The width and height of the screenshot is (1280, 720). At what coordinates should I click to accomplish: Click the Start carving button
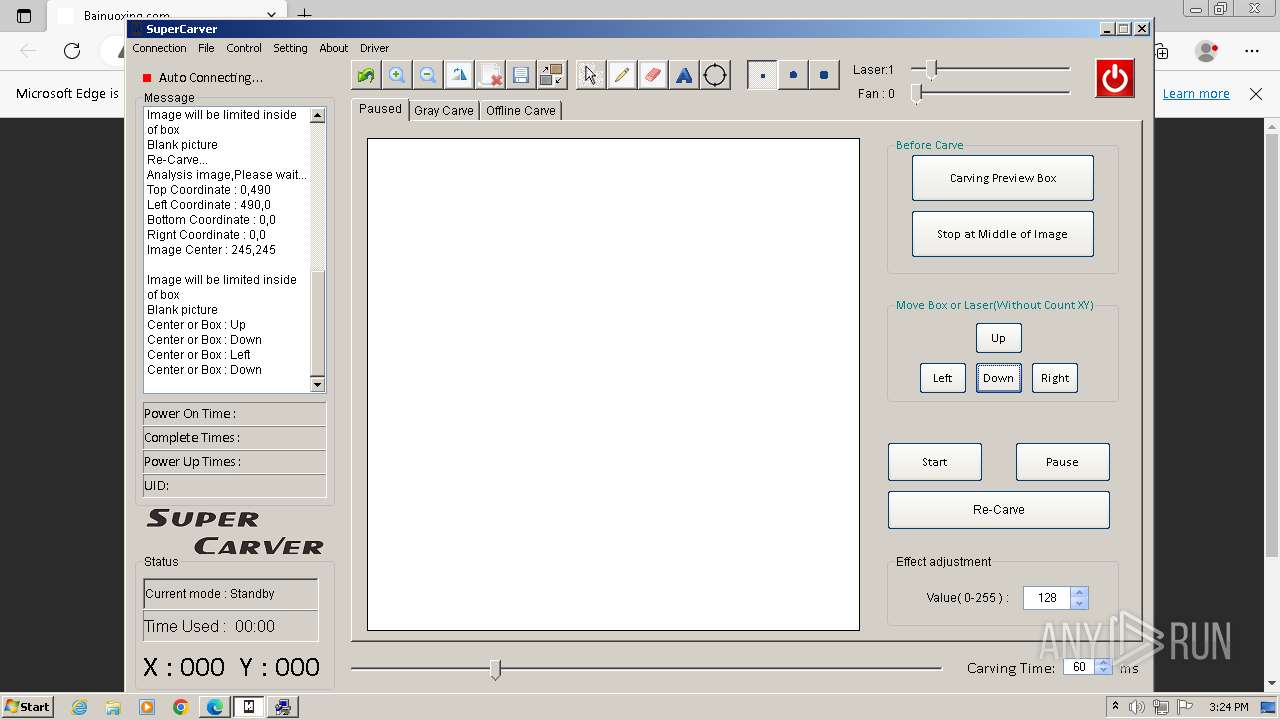coord(935,462)
